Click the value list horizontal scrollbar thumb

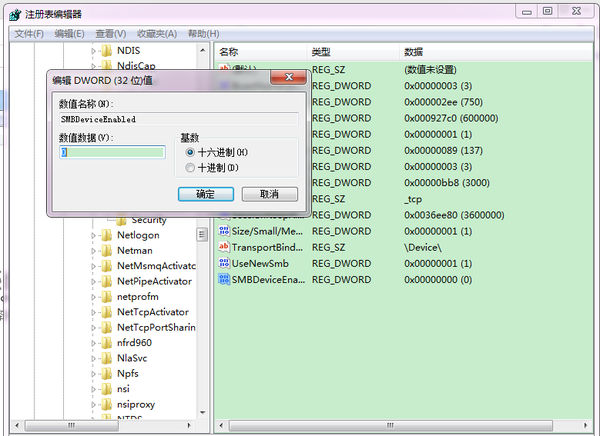[391, 425]
